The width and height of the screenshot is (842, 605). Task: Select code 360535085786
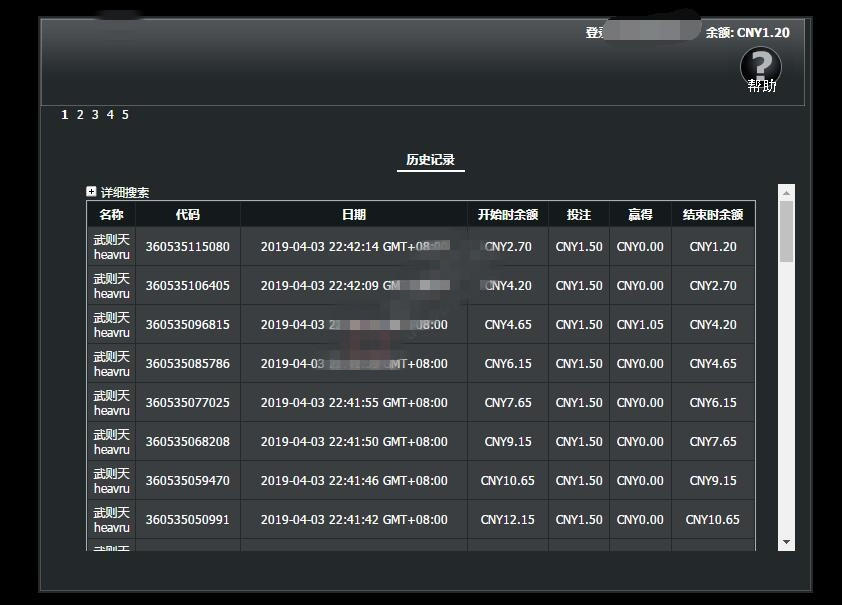coord(187,364)
